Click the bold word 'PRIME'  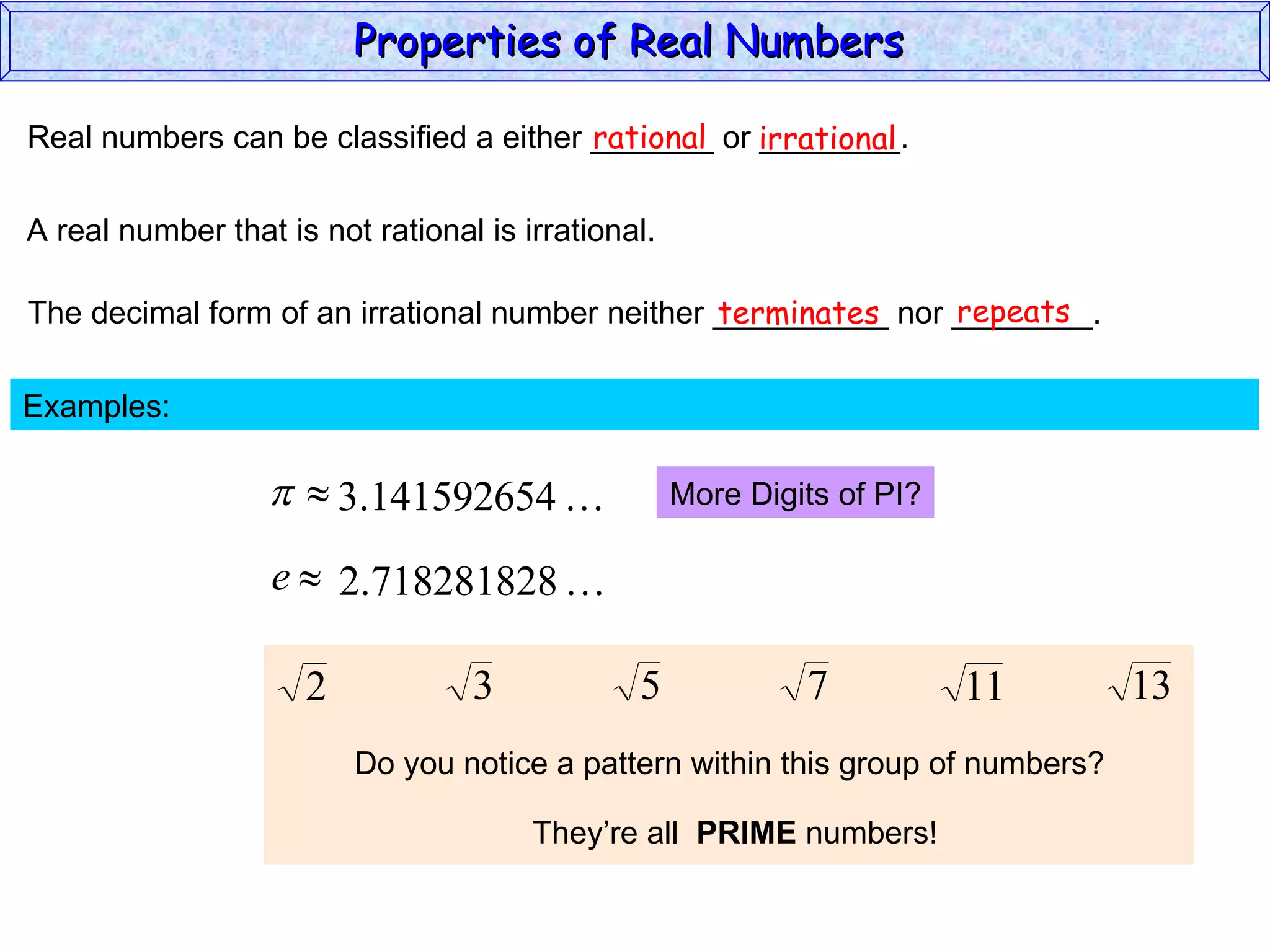746,832
